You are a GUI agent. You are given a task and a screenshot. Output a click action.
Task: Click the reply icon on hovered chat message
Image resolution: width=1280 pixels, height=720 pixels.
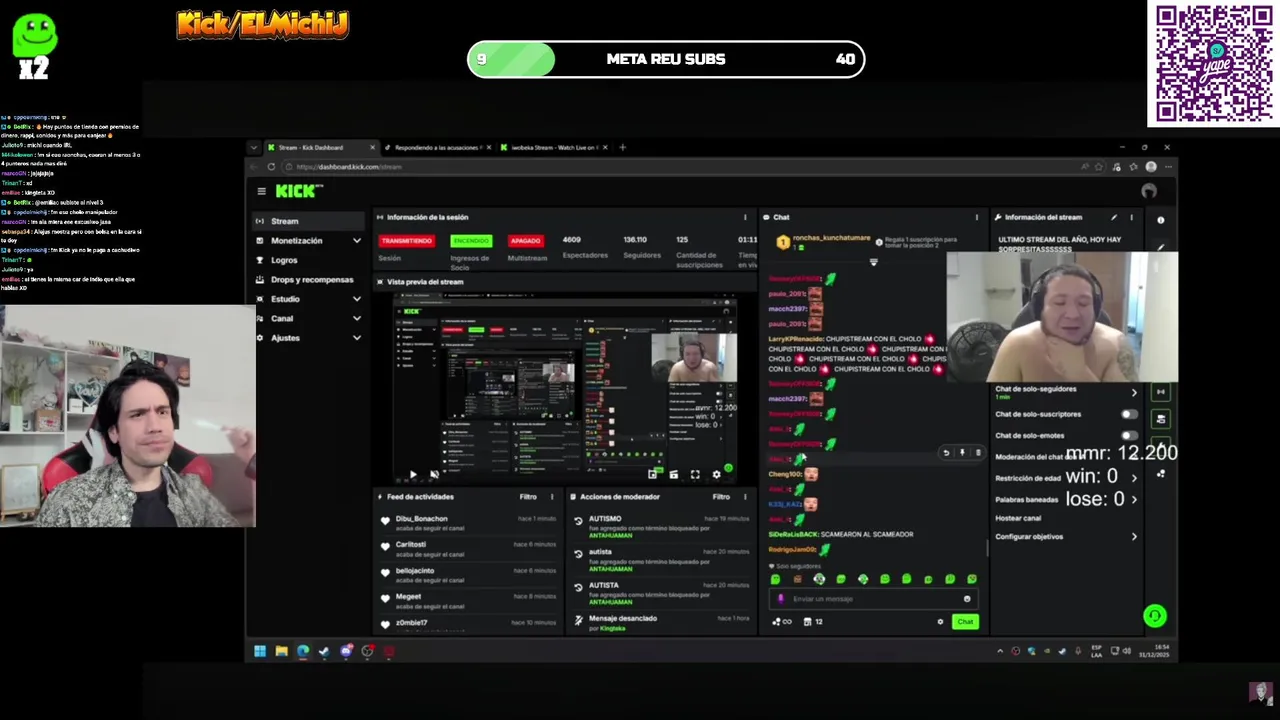pos(946,453)
